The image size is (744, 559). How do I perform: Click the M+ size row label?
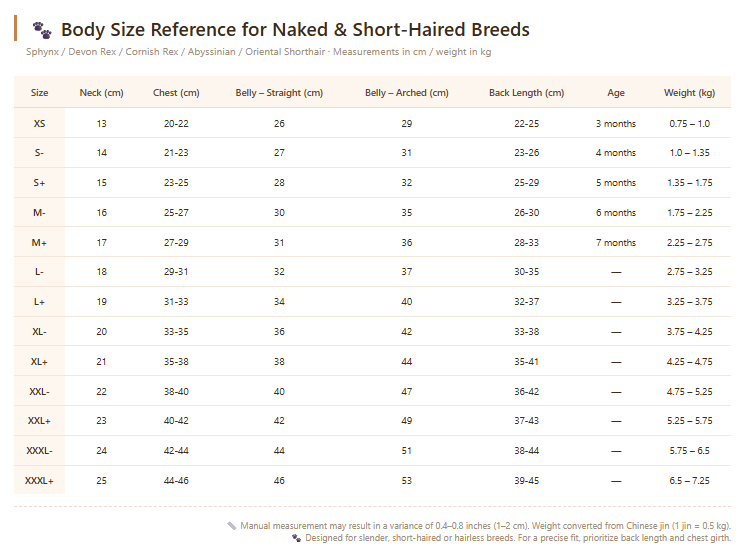pos(39,243)
